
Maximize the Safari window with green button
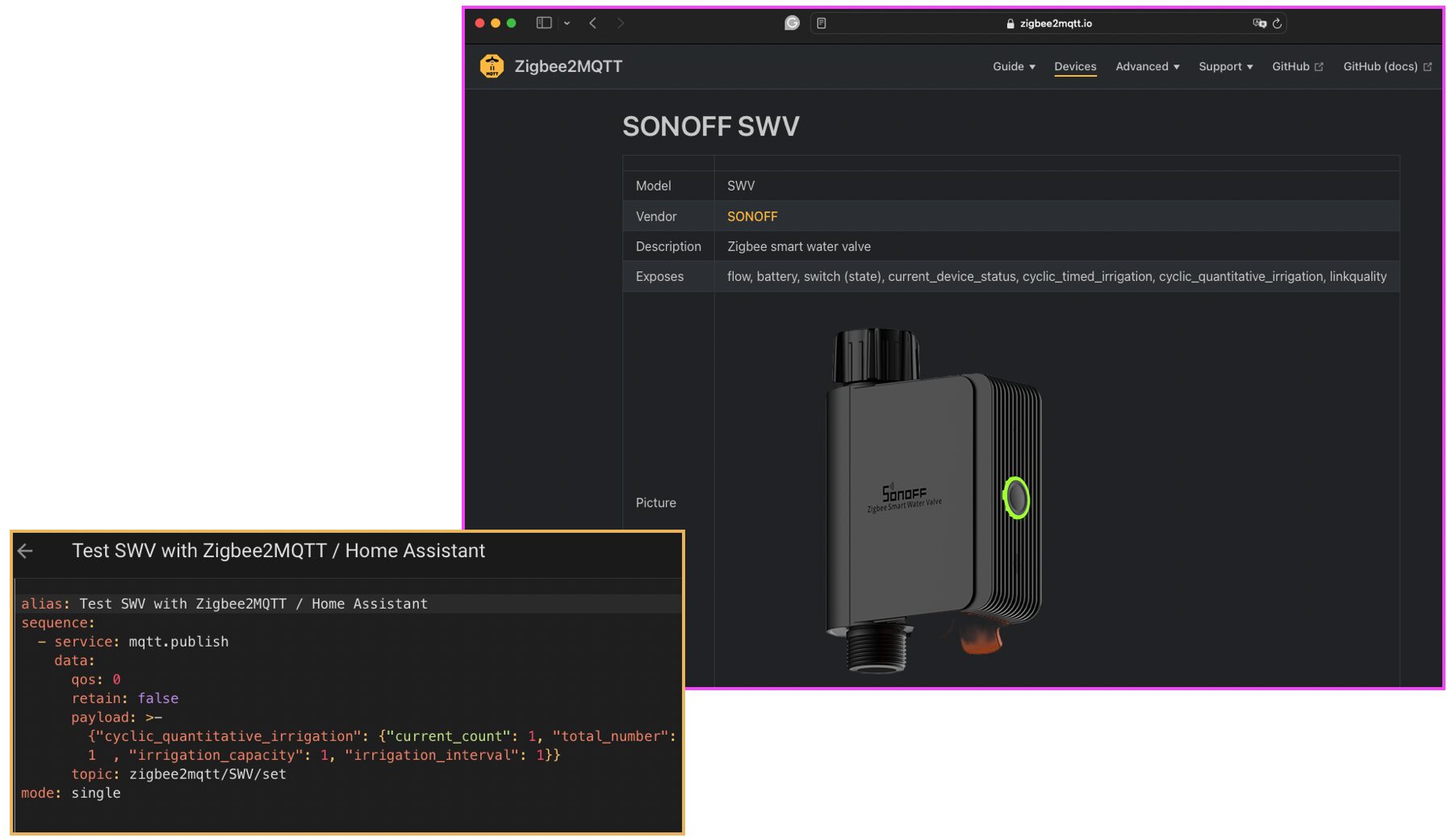click(x=511, y=23)
